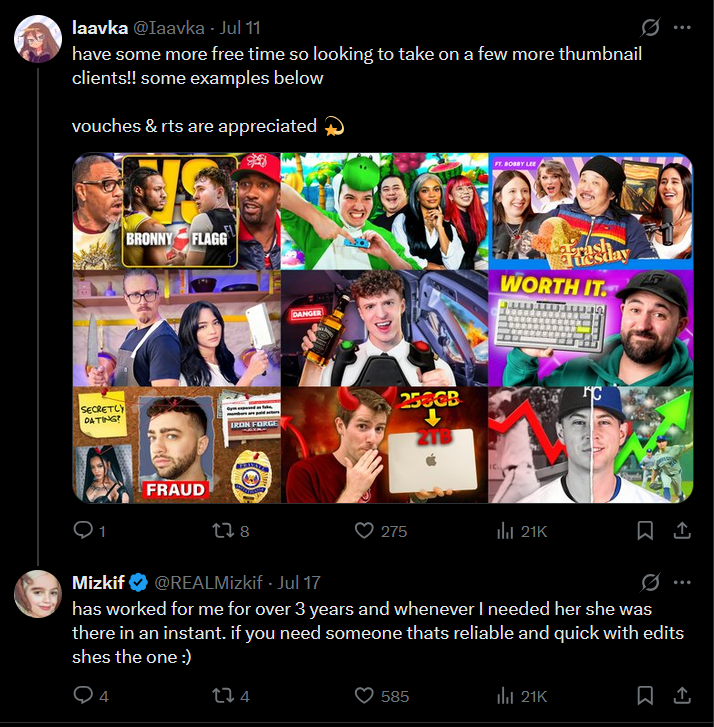The width and height of the screenshot is (714, 727).
Task: Retweet laavka's thumbnail post
Action: [223, 530]
